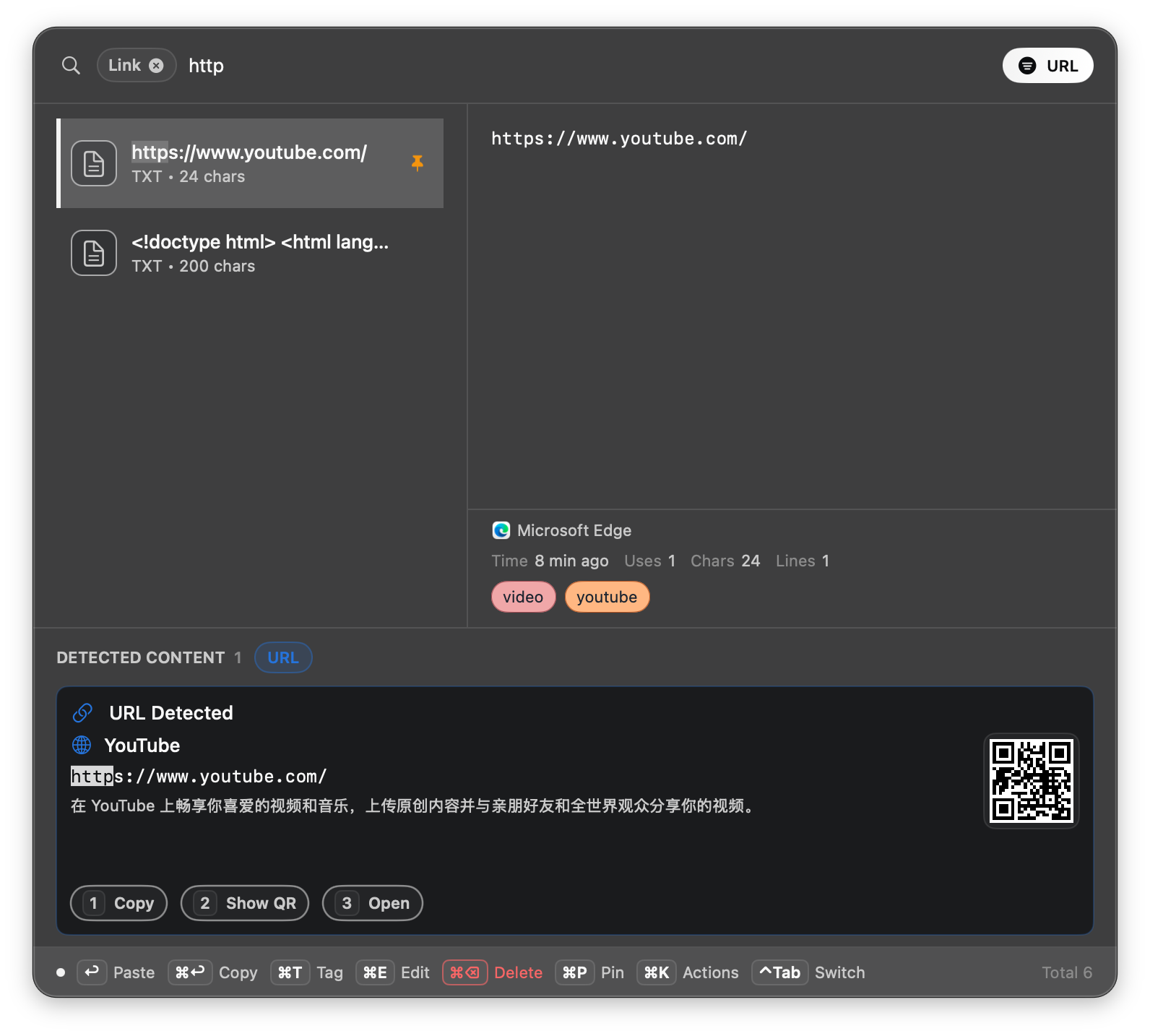Click the Cmd-E Edit shortcut key

point(375,972)
